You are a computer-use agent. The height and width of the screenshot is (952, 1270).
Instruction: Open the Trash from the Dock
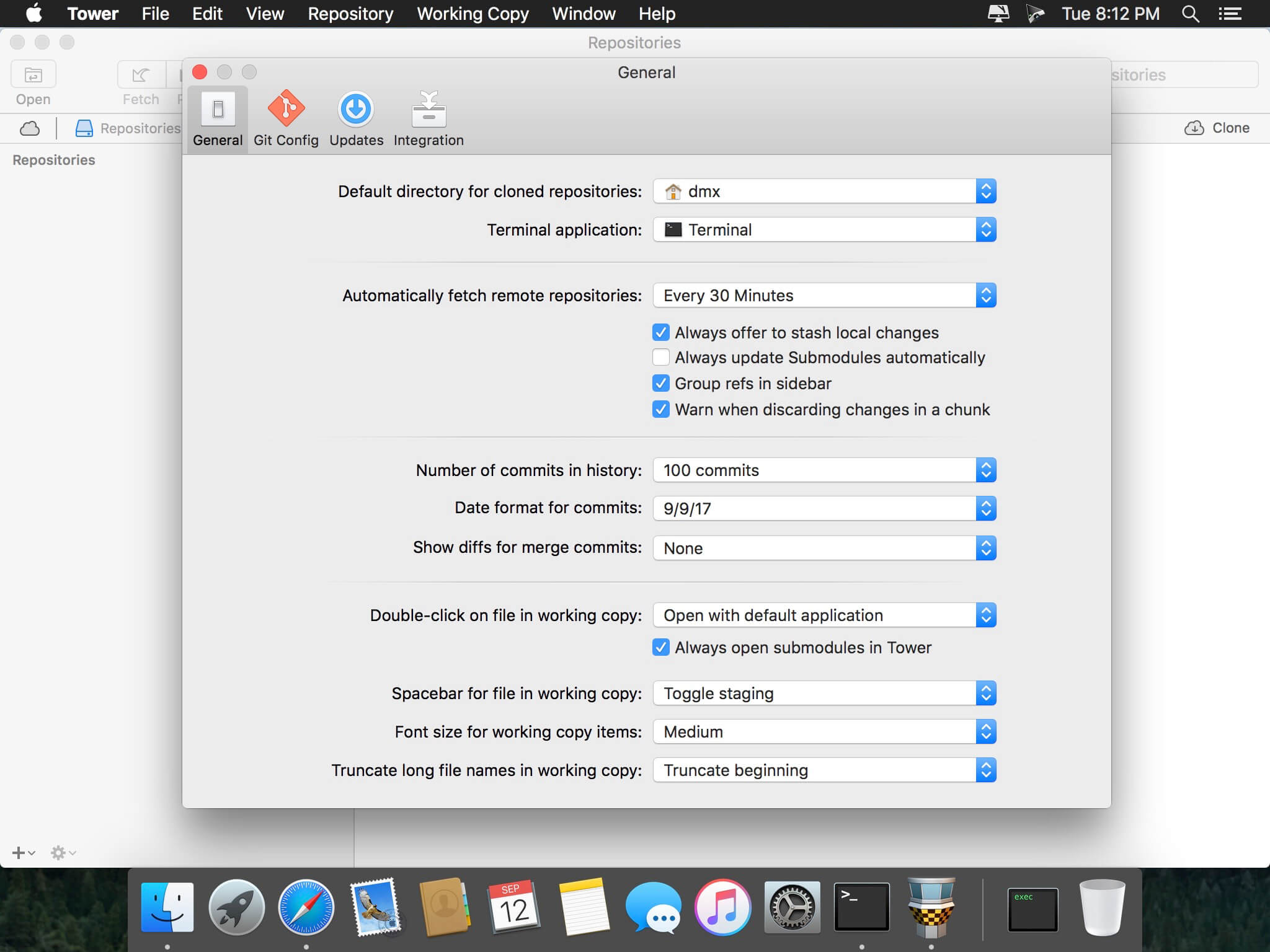pos(1102,907)
